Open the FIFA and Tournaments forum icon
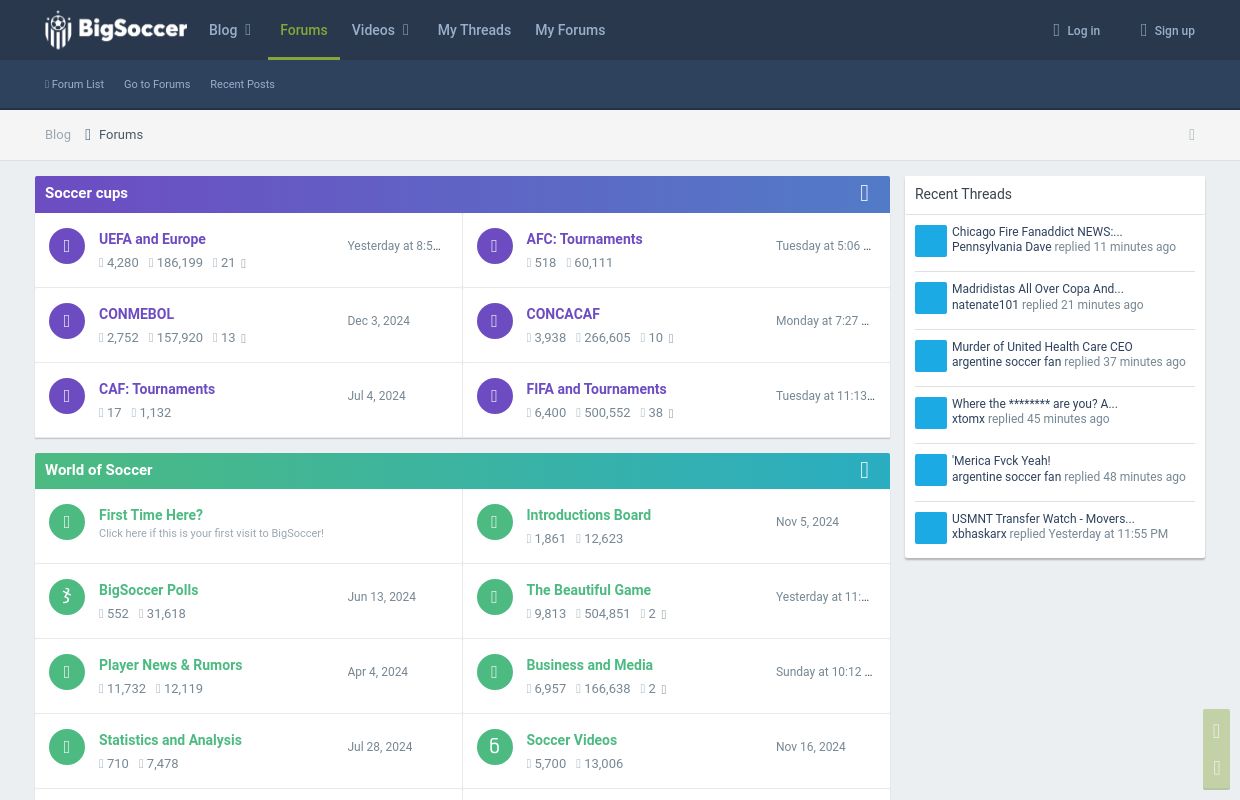The image size is (1240, 800). click(494, 396)
